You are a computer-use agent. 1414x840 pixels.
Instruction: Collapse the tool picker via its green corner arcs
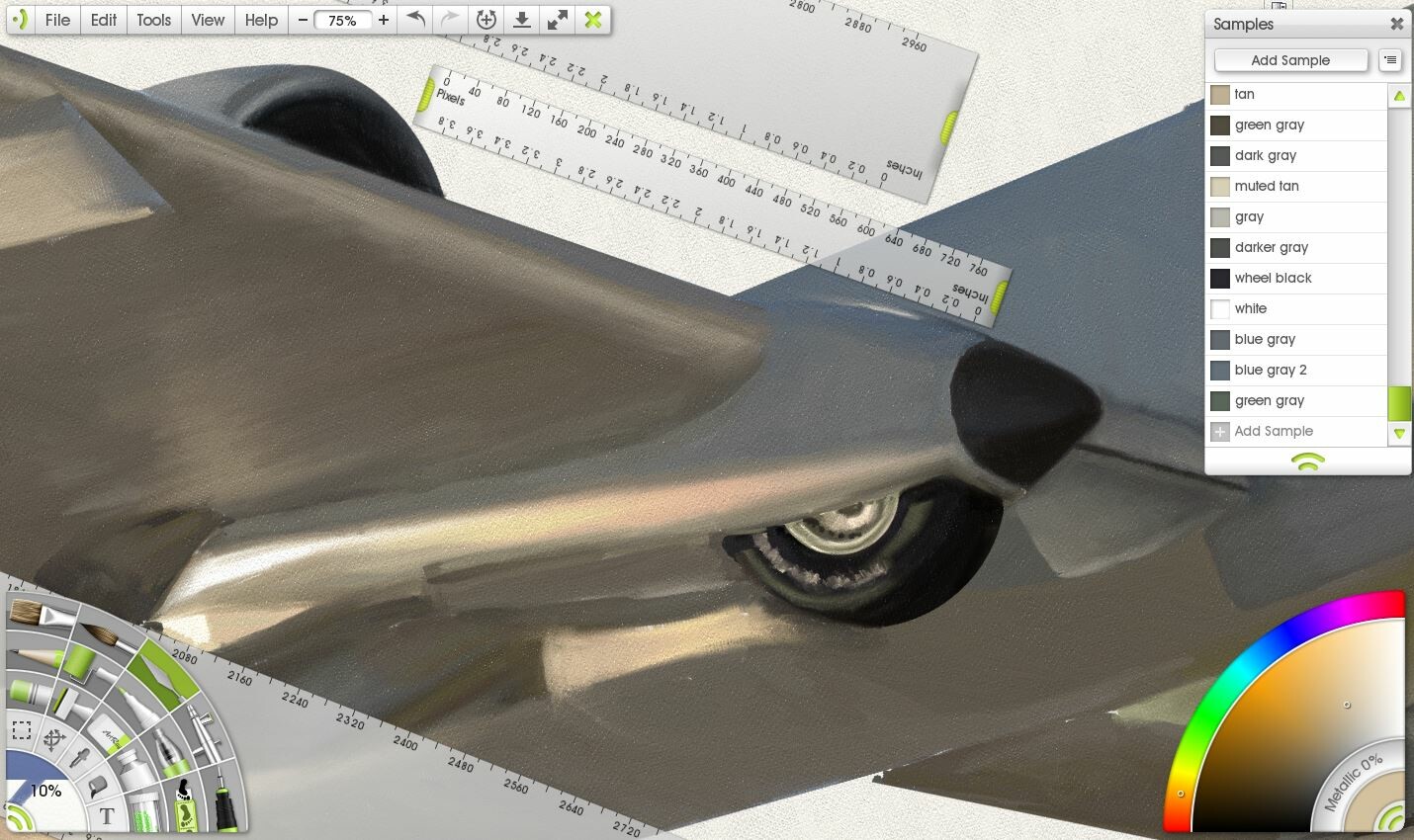coord(17,818)
